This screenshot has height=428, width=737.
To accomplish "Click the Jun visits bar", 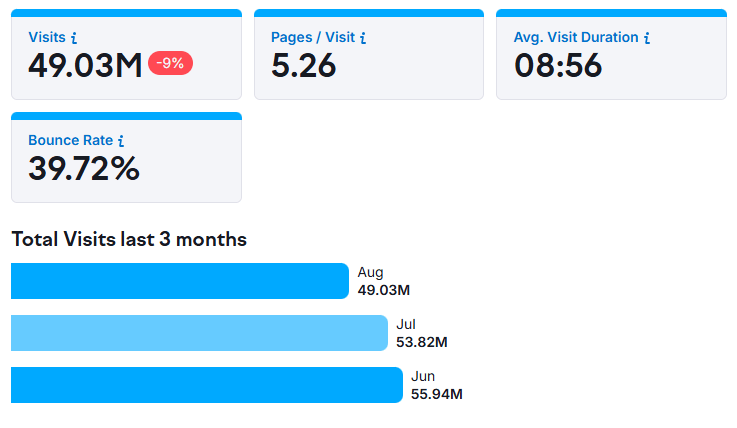I will click(x=206, y=385).
